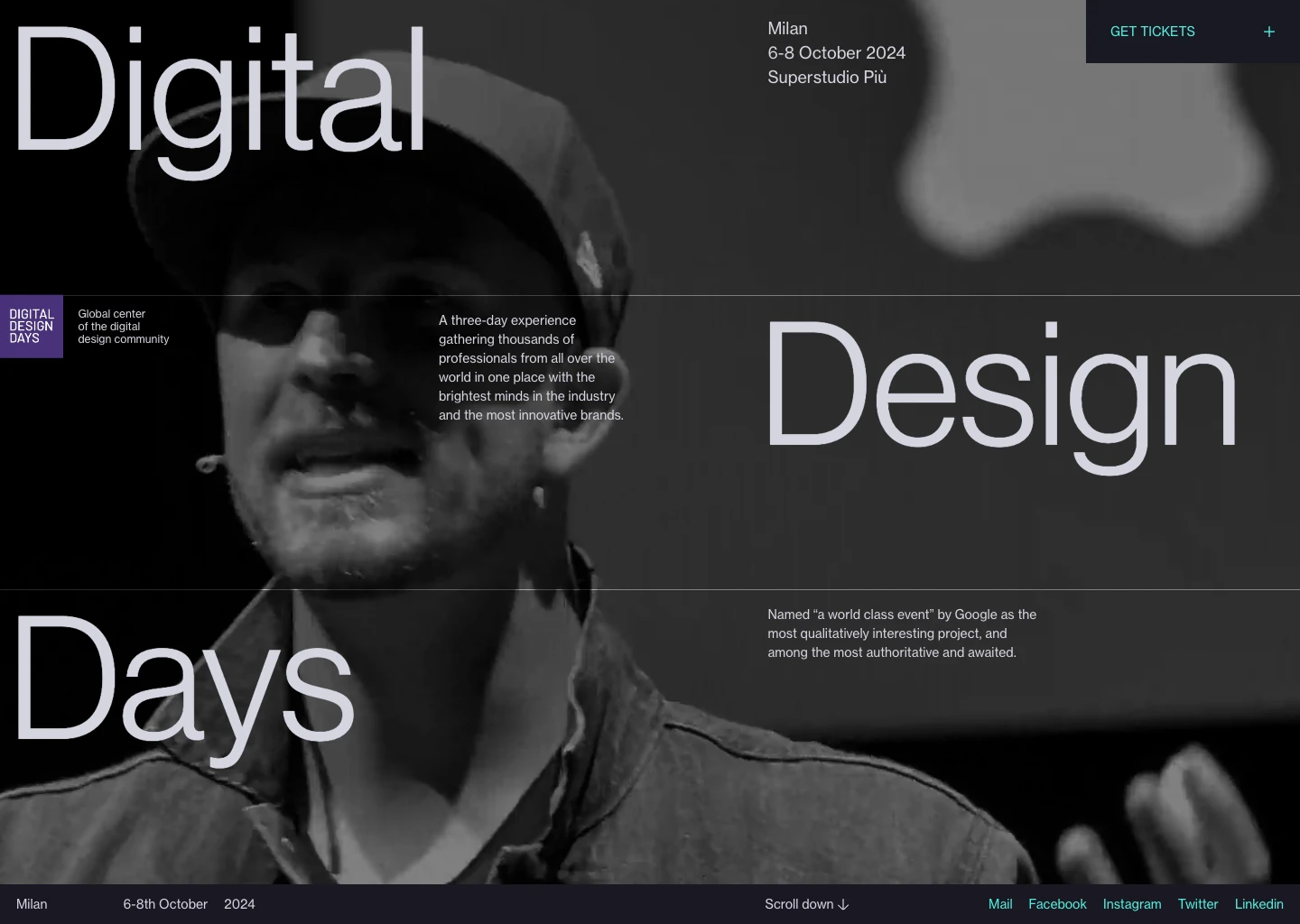1300x924 pixels.
Task: Open the Instagram footer link
Action: 1132,904
